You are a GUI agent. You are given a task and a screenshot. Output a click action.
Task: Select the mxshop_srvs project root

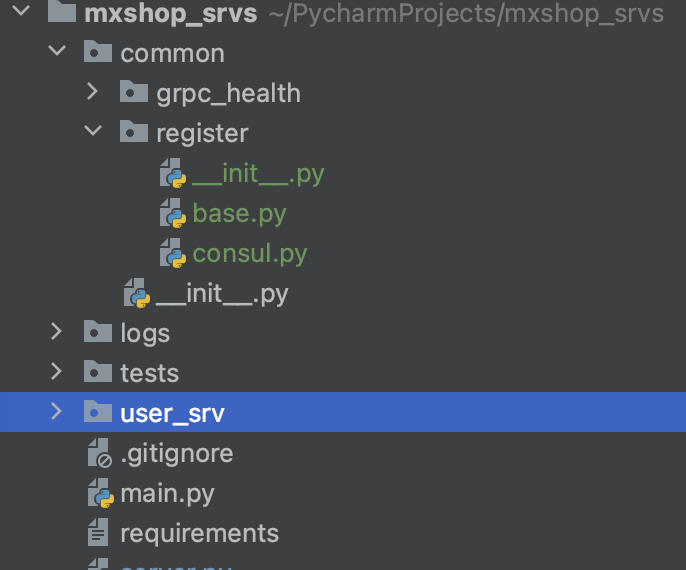pos(171,14)
